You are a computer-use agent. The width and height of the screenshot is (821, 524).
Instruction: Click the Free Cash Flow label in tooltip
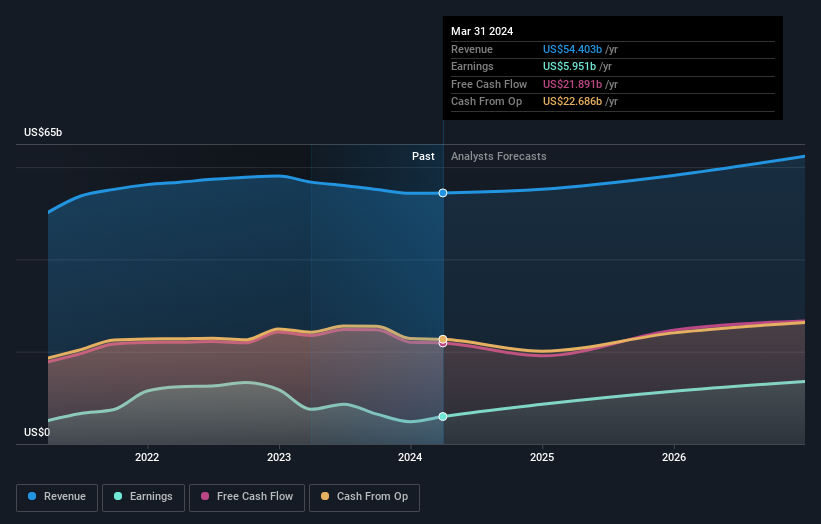[489, 84]
